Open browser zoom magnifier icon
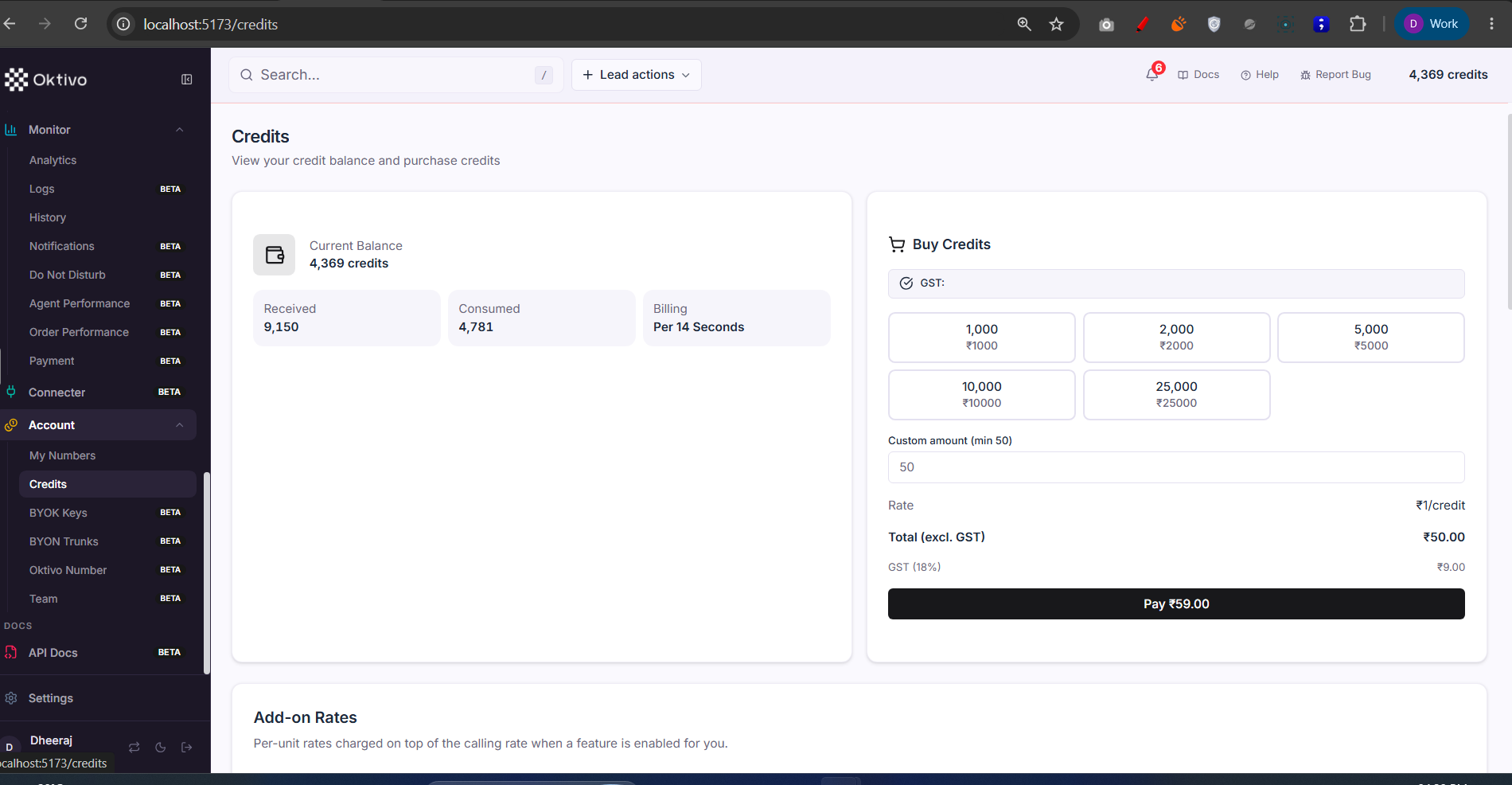 point(1024,24)
